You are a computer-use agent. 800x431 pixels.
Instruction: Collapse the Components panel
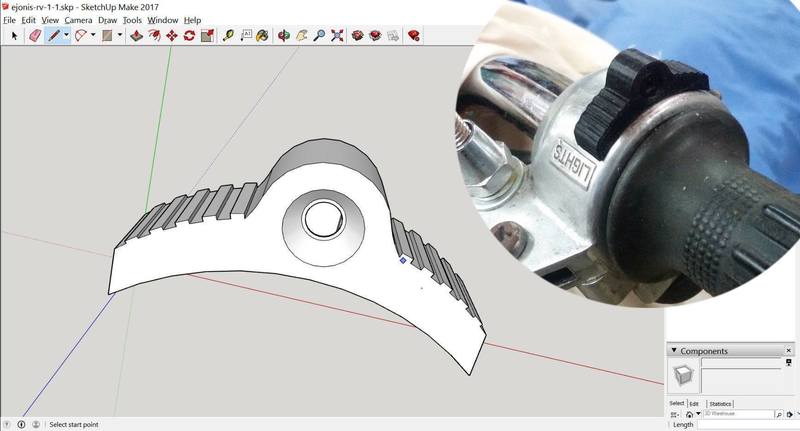pyautogui.click(x=673, y=351)
